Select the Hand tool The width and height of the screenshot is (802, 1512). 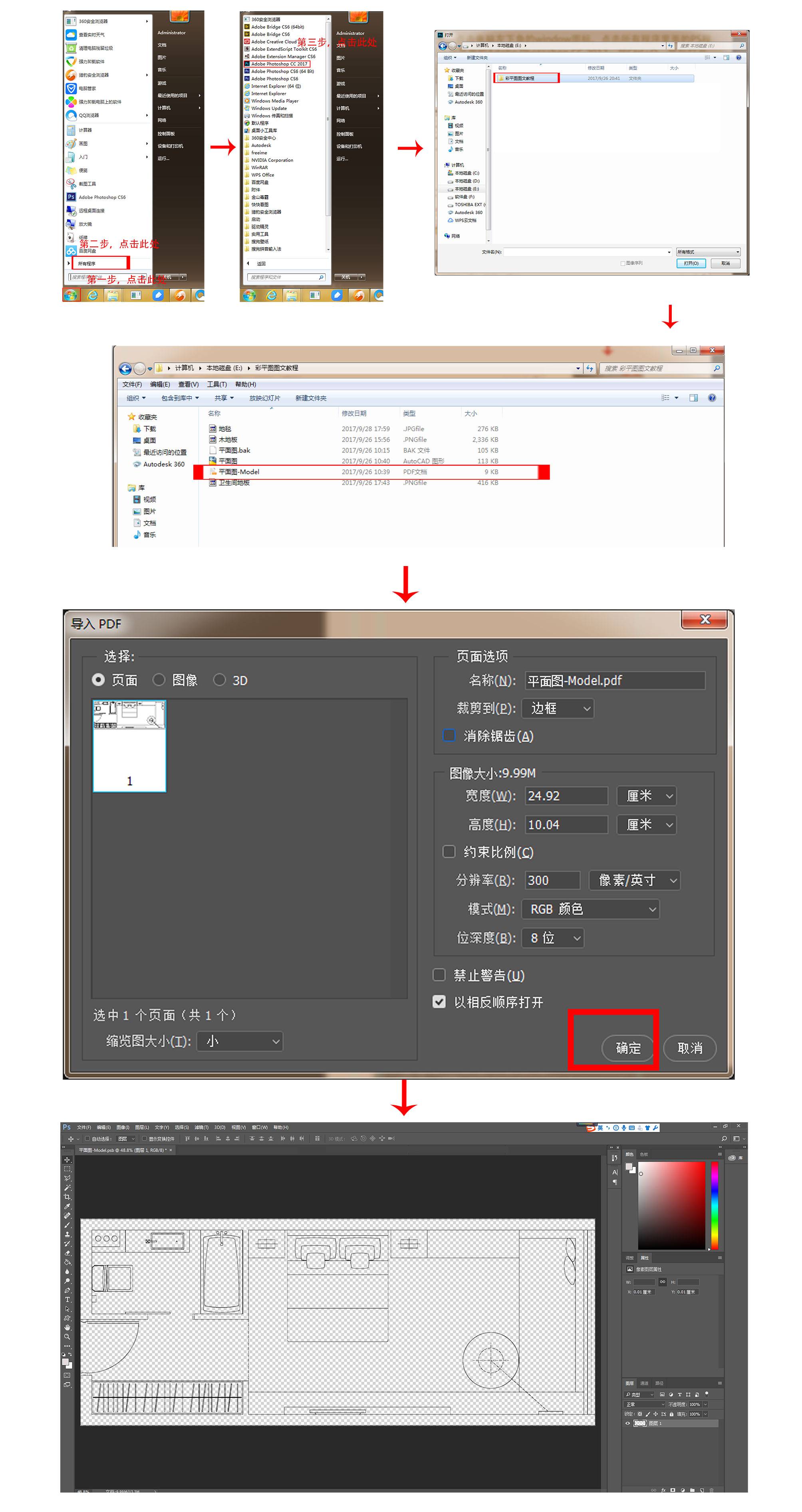[x=67, y=1327]
